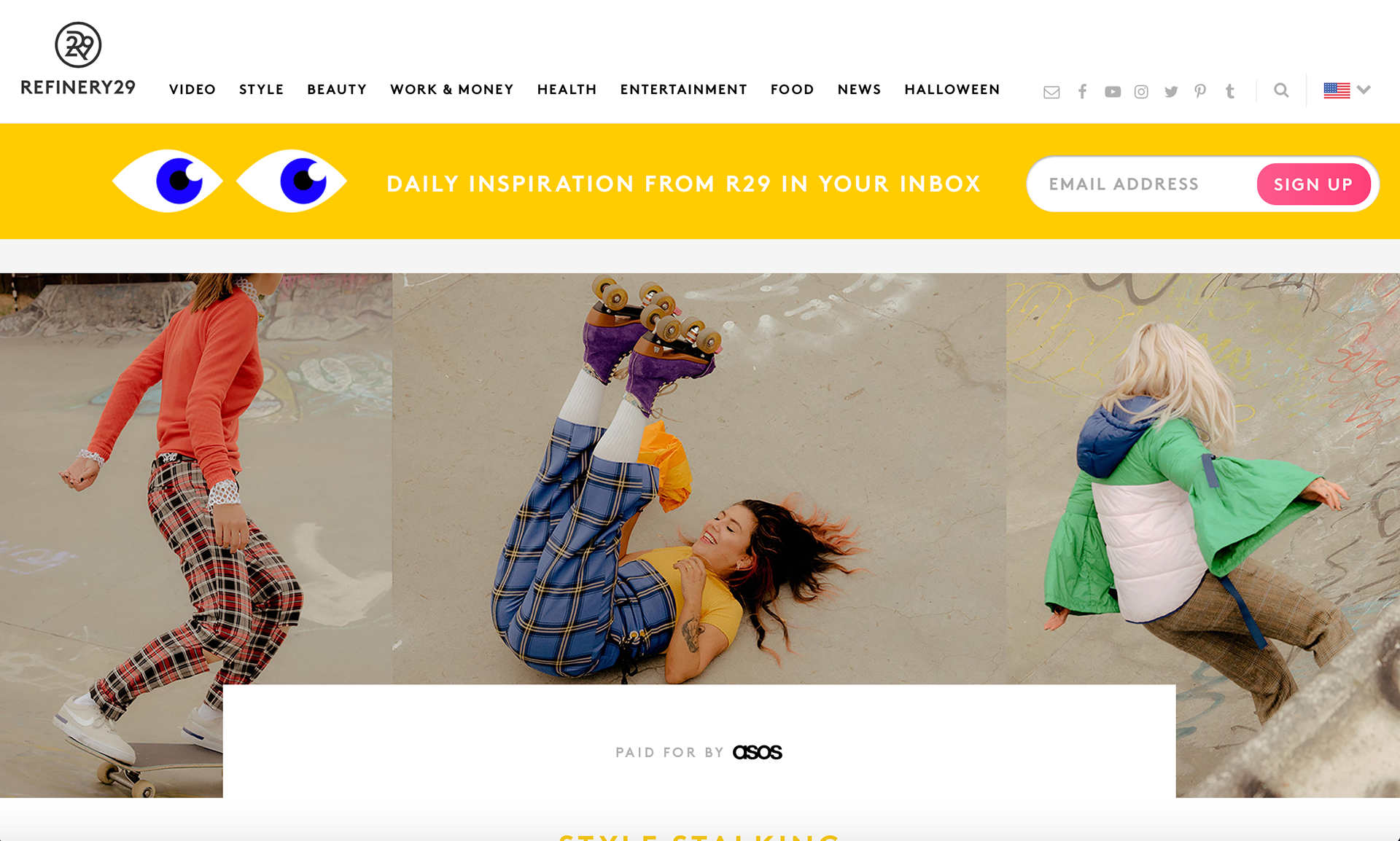The image size is (1400, 841).
Task: Navigate to Beauty section
Action: point(337,90)
